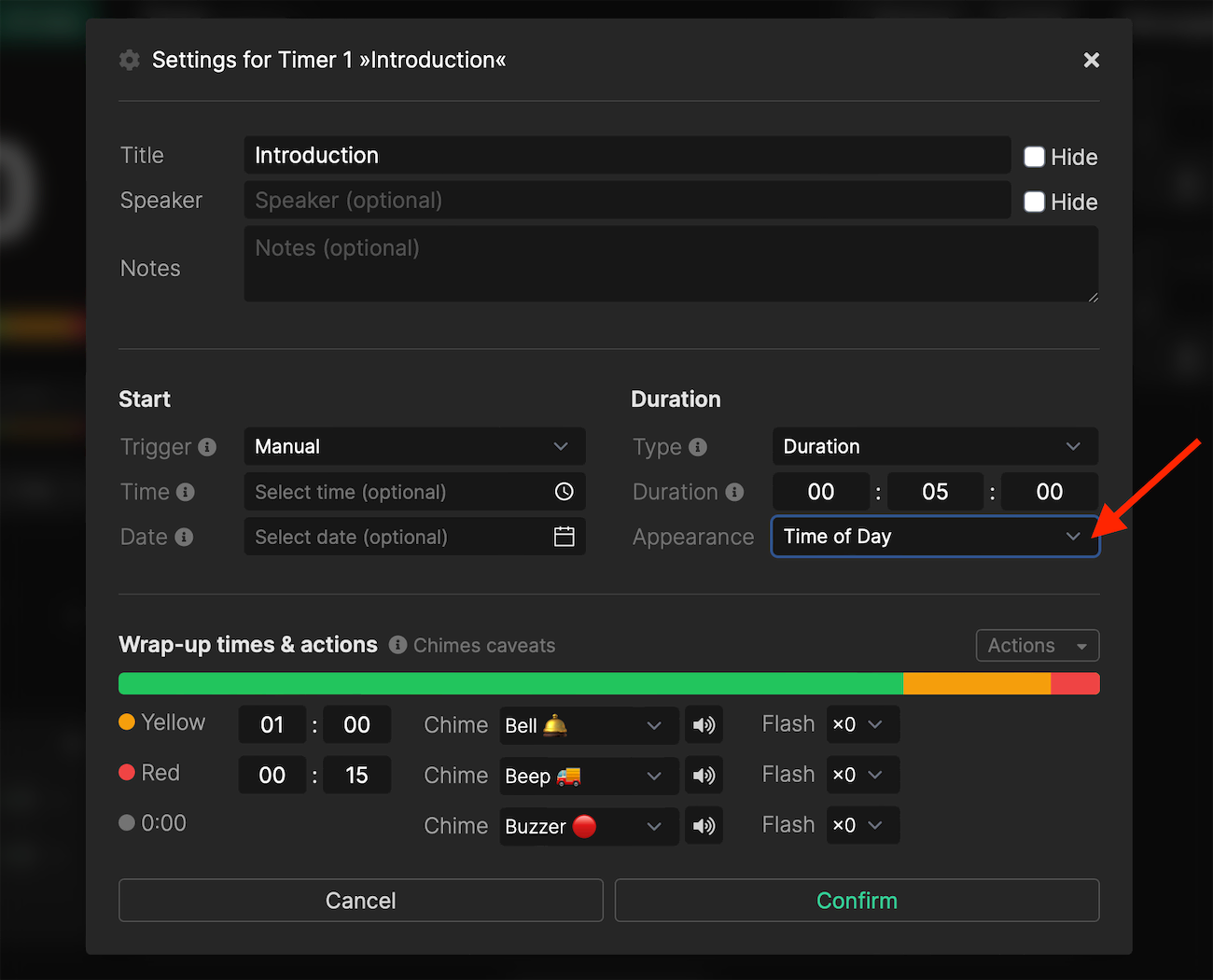Enable Hide checkbox for Speaker
This screenshot has width=1213, height=980.
pos(1034,202)
